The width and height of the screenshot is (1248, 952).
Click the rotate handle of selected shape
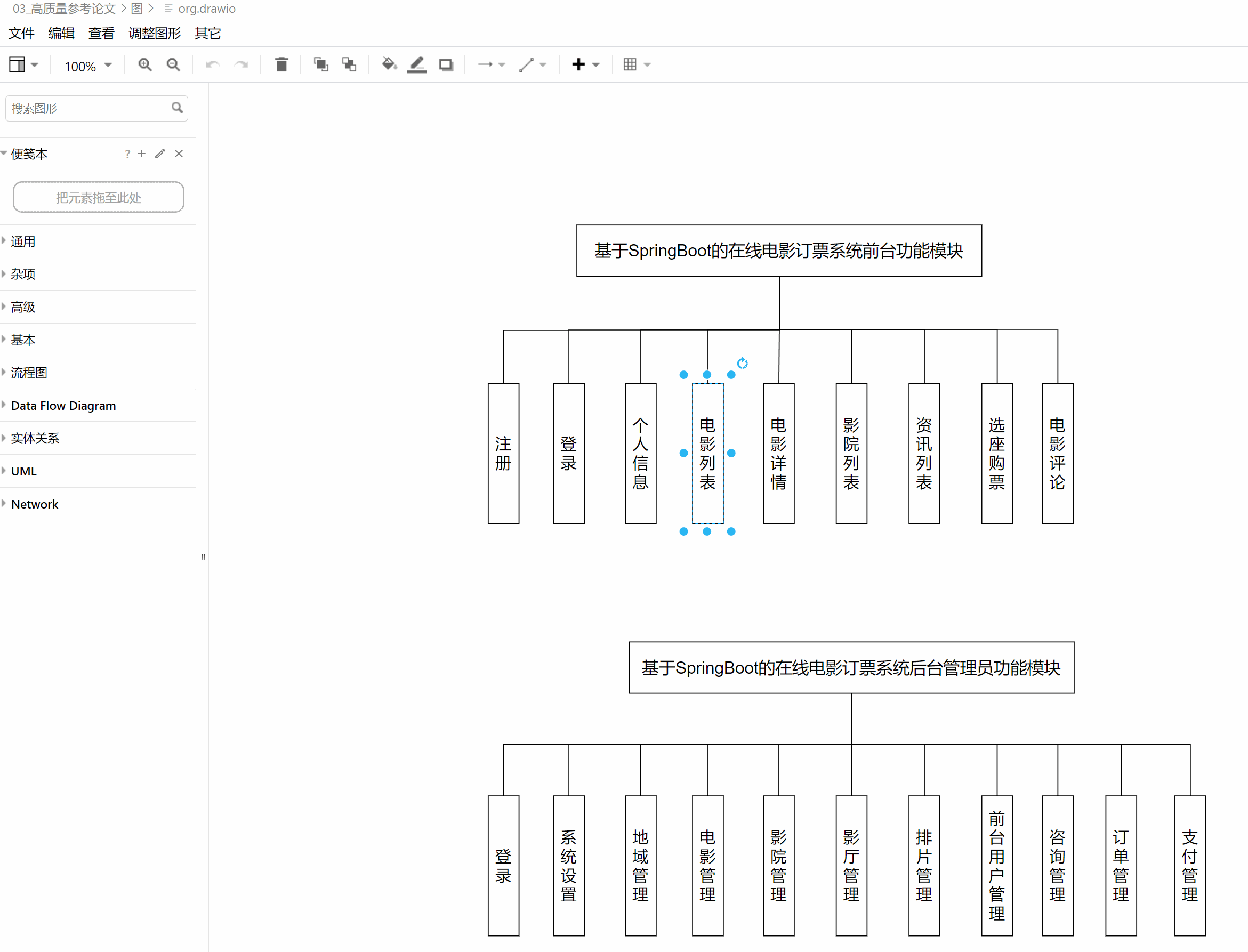743,362
